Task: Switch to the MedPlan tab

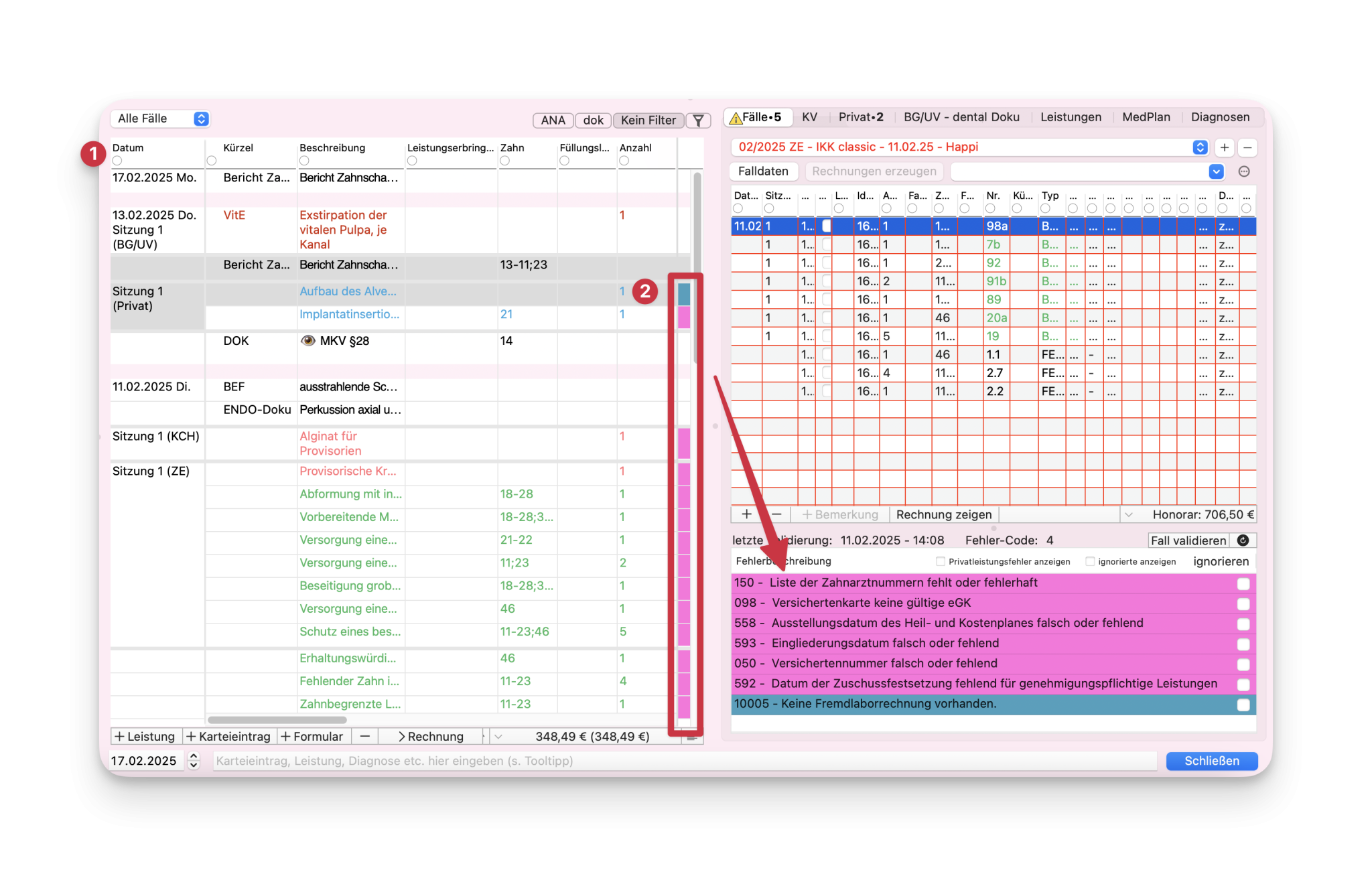Action: click(1146, 117)
